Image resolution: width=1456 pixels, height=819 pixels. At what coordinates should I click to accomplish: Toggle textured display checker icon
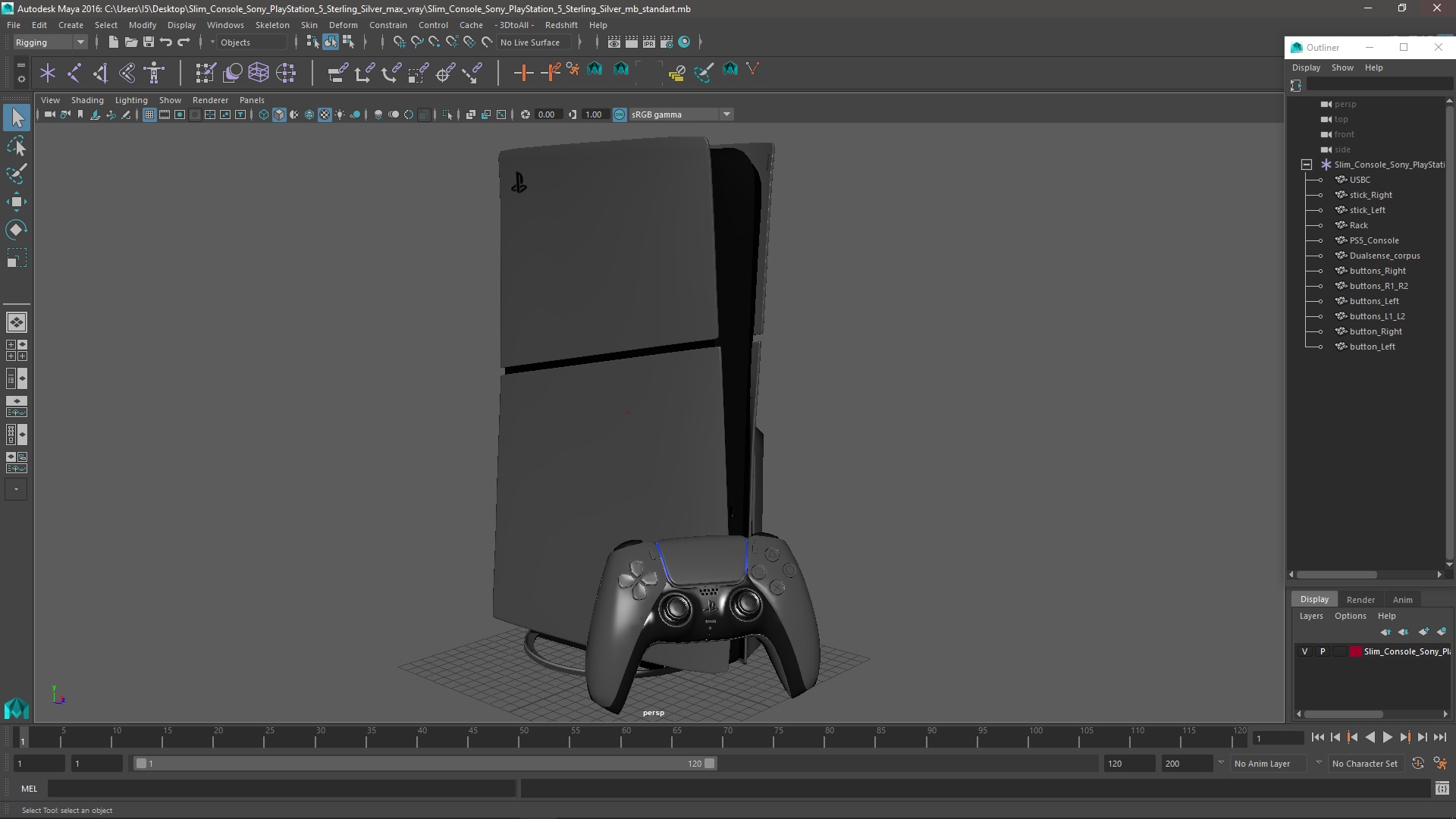click(325, 115)
